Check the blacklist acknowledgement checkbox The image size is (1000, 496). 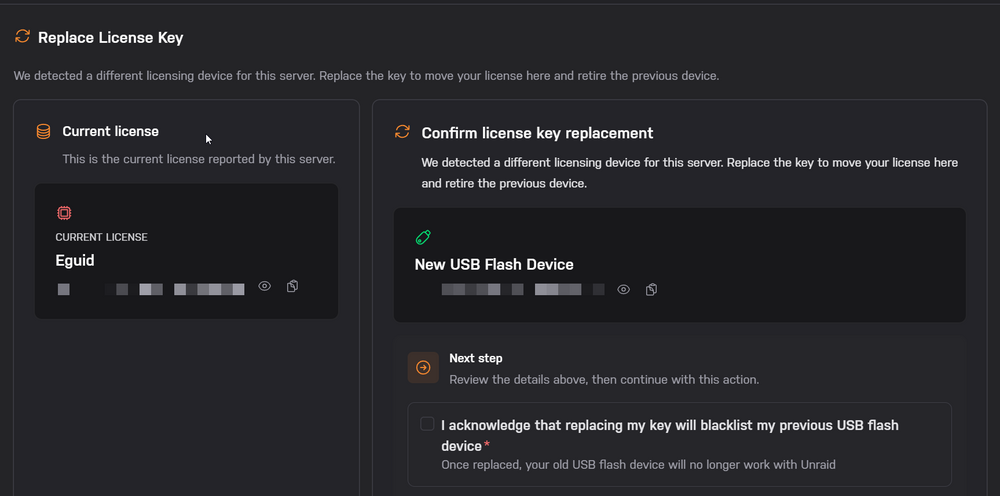pyautogui.click(x=427, y=424)
